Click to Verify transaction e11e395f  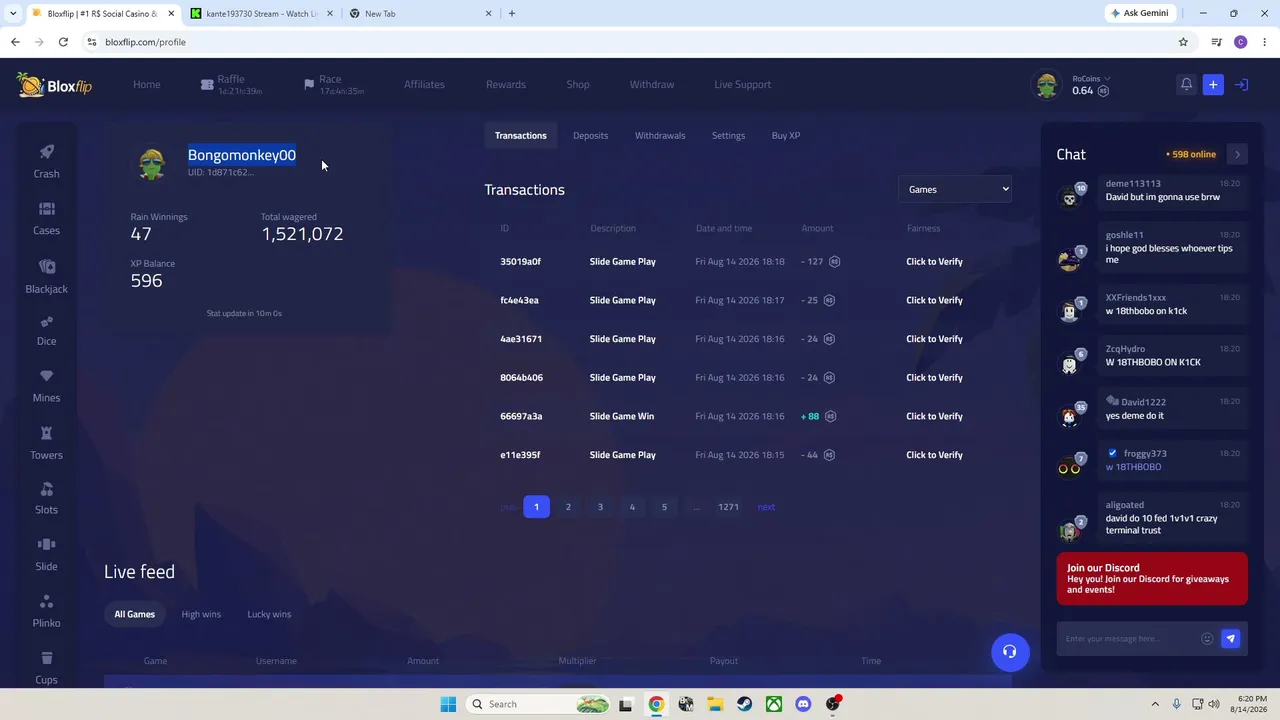click(x=934, y=455)
